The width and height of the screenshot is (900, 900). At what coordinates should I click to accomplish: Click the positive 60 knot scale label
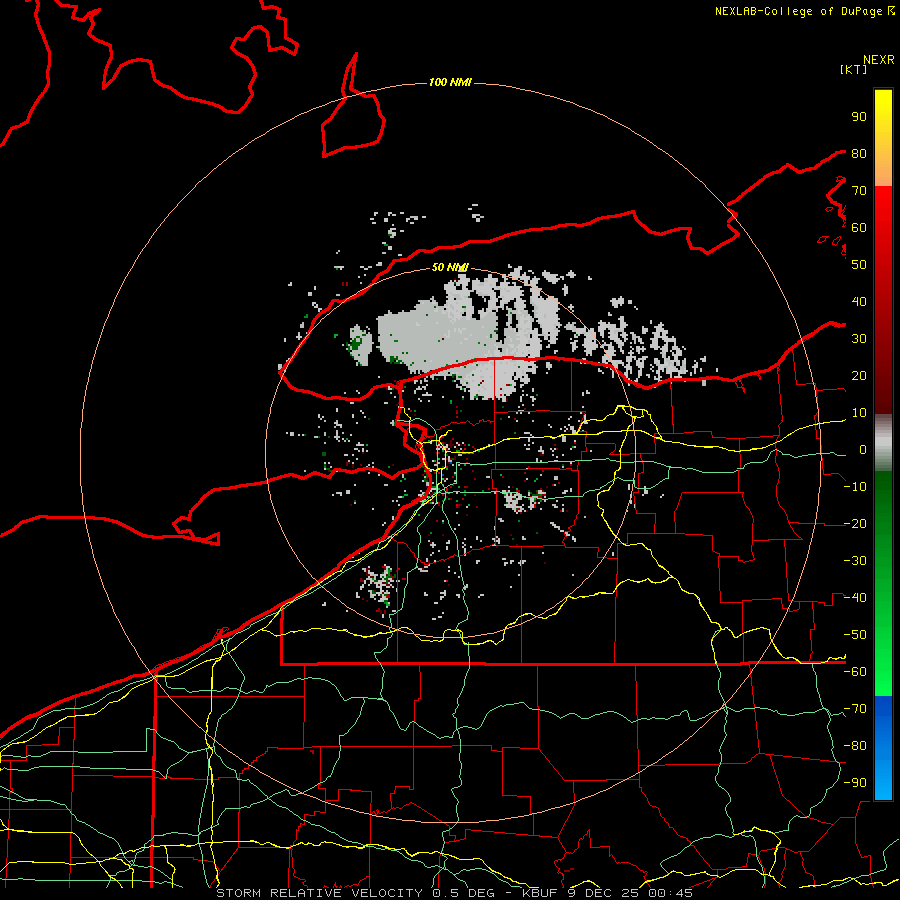[859, 227]
